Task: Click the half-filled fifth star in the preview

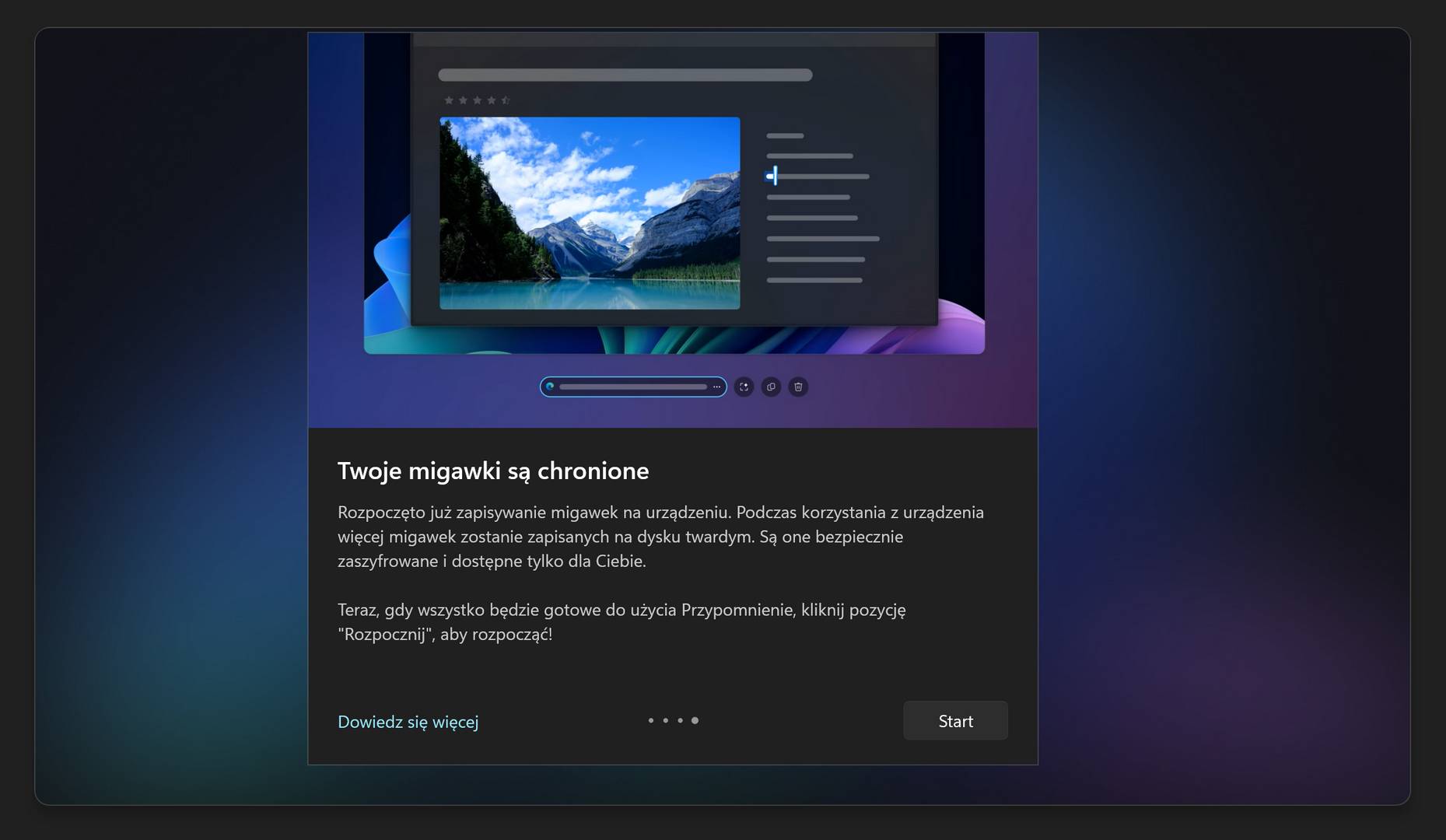Action: pos(506,99)
